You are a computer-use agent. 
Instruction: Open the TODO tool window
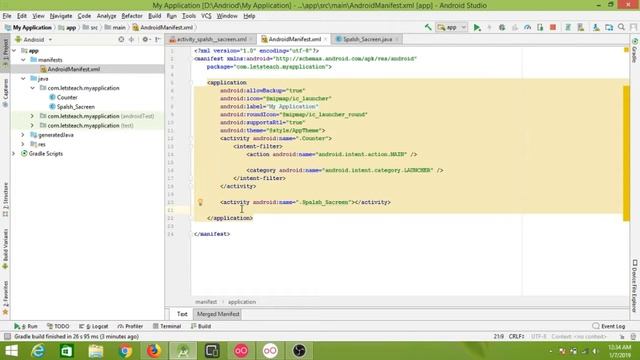[58, 326]
